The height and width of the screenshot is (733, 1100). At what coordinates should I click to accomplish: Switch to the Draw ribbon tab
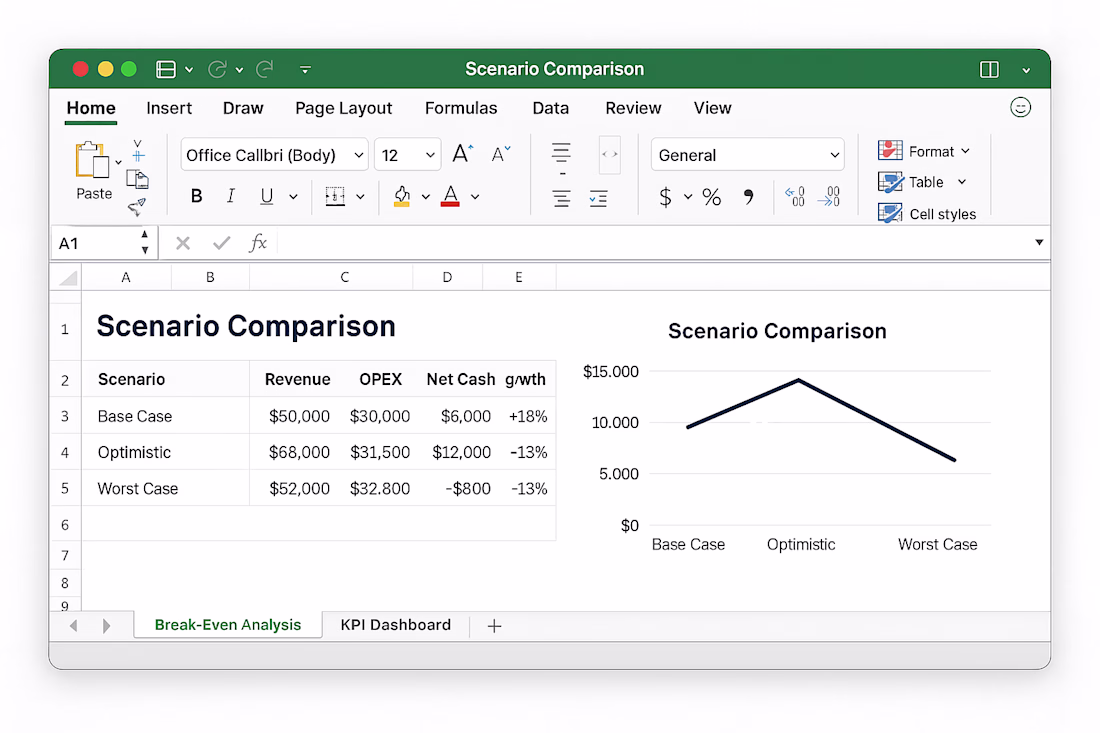pos(243,108)
